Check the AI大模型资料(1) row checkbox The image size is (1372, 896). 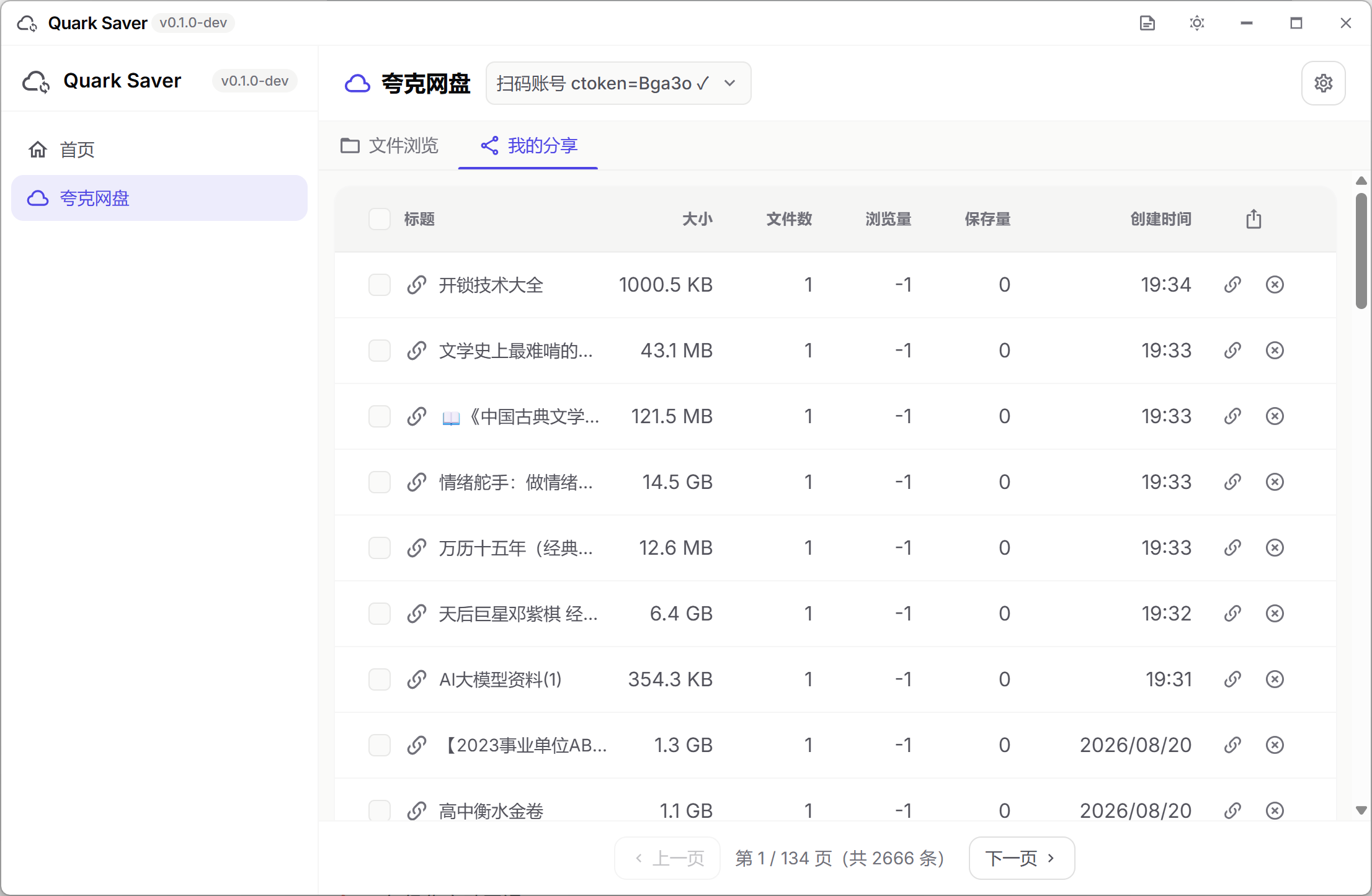(x=380, y=679)
